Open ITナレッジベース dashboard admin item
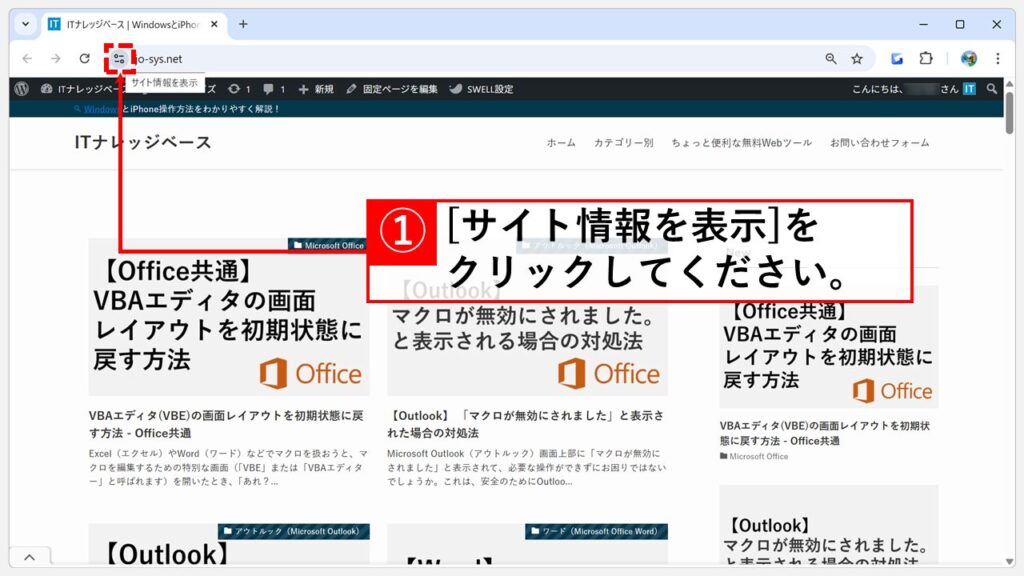1024x576 pixels. coord(82,89)
